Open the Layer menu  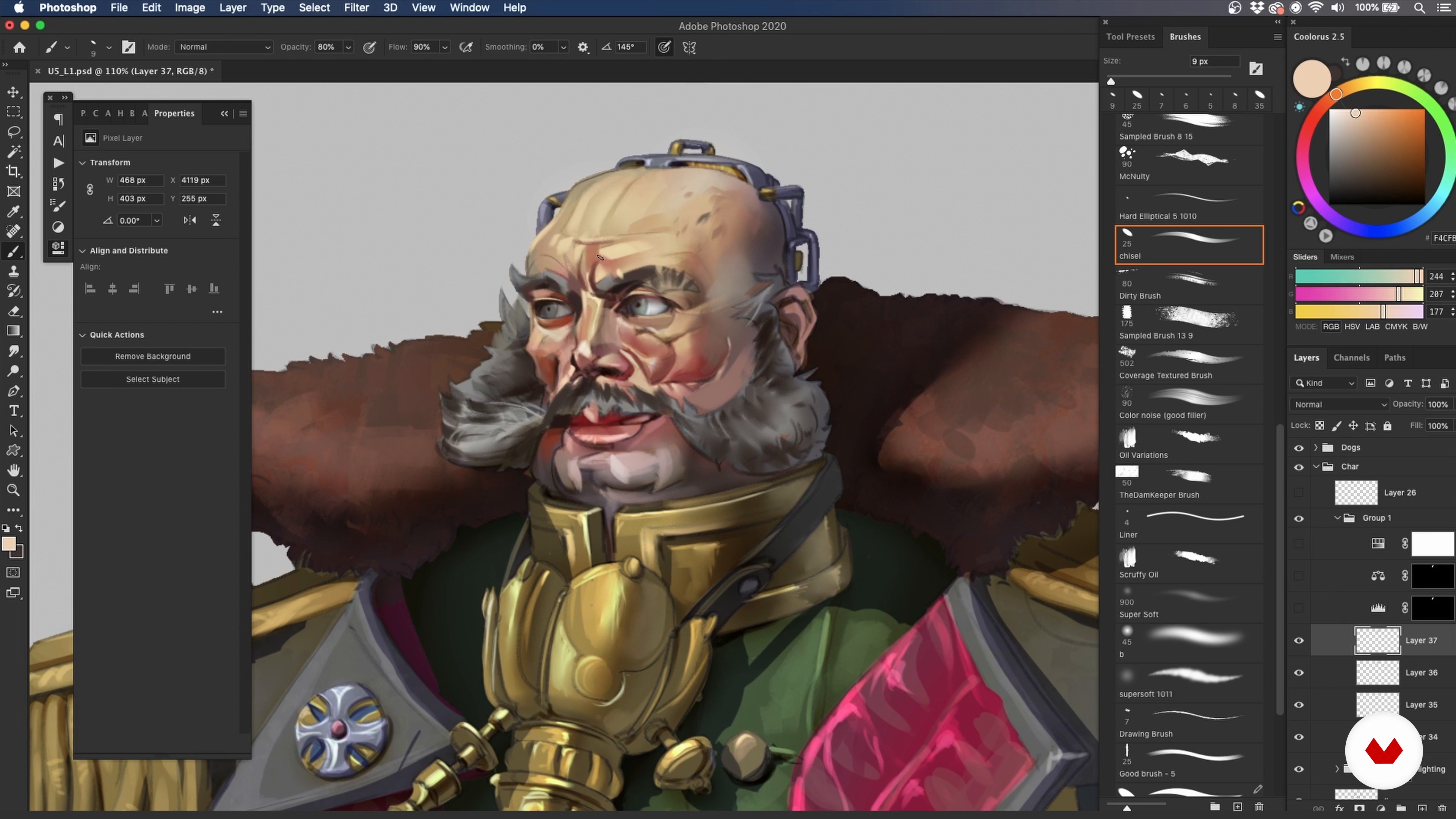pyautogui.click(x=232, y=8)
